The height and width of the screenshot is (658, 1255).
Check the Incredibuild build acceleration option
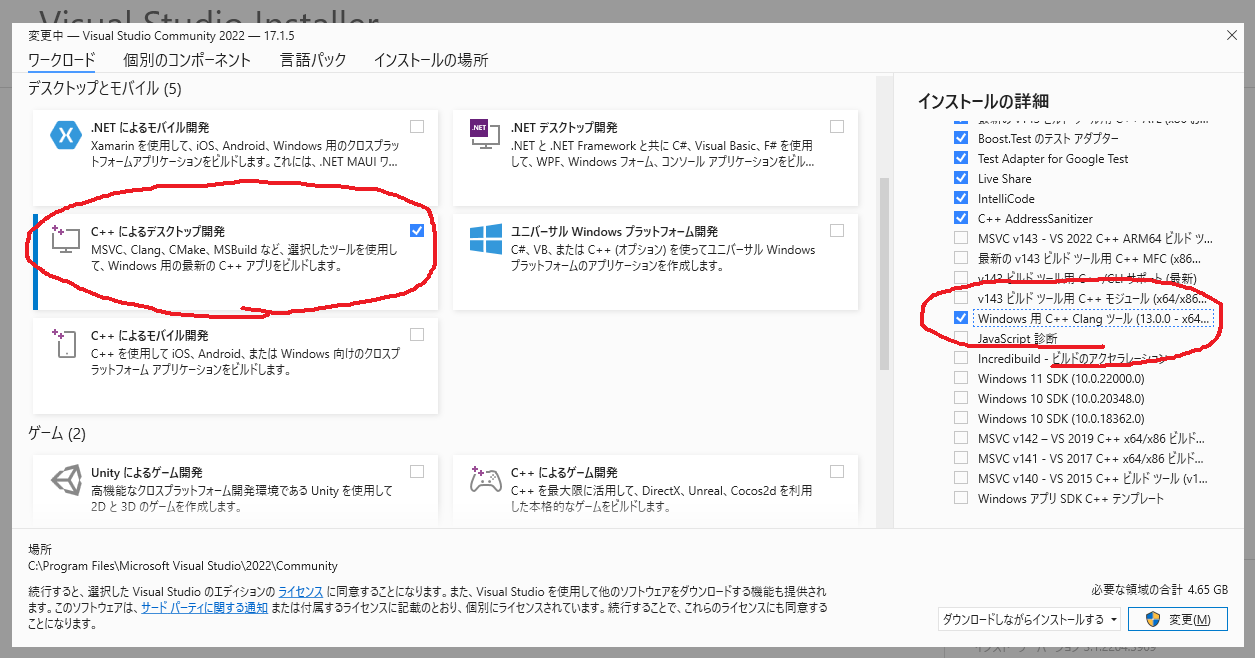coord(961,358)
